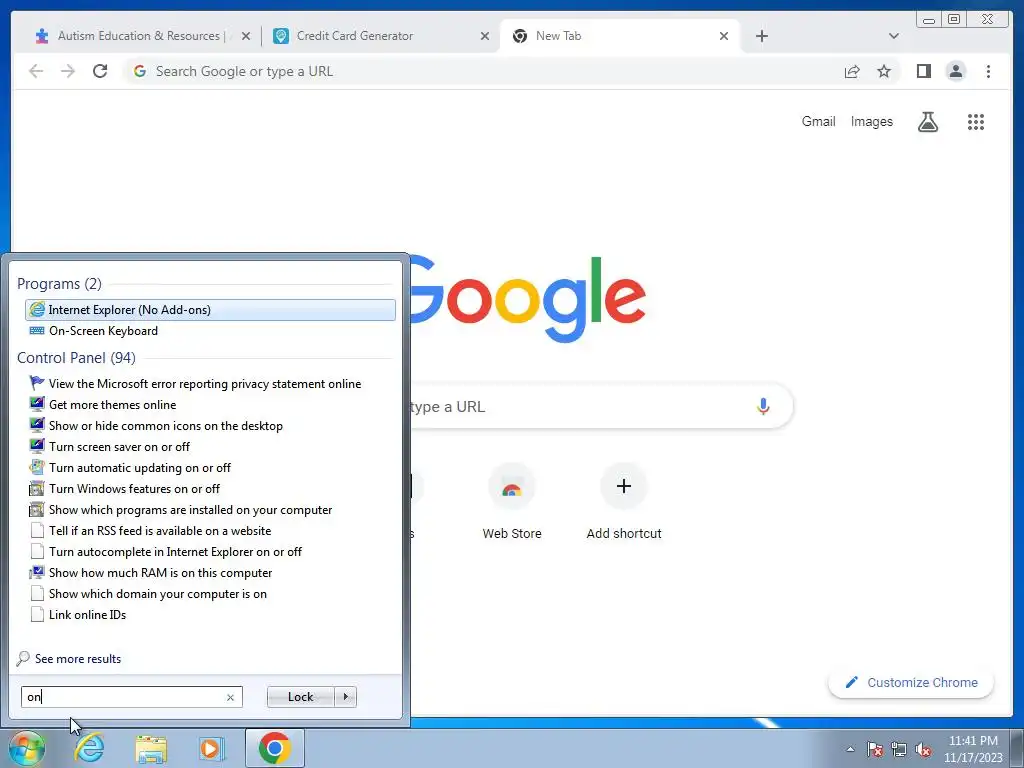Close the Autism Education tab

pyautogui.click(x=246, y=36)
